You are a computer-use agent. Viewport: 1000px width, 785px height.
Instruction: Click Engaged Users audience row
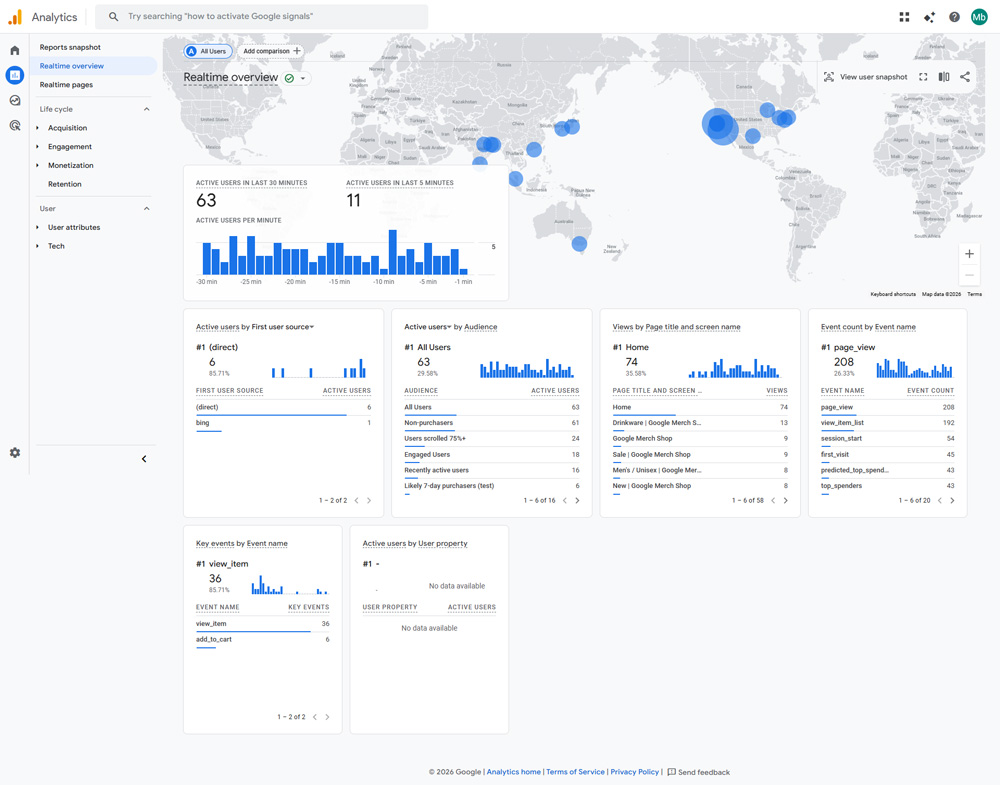click(x=492, y=455)
